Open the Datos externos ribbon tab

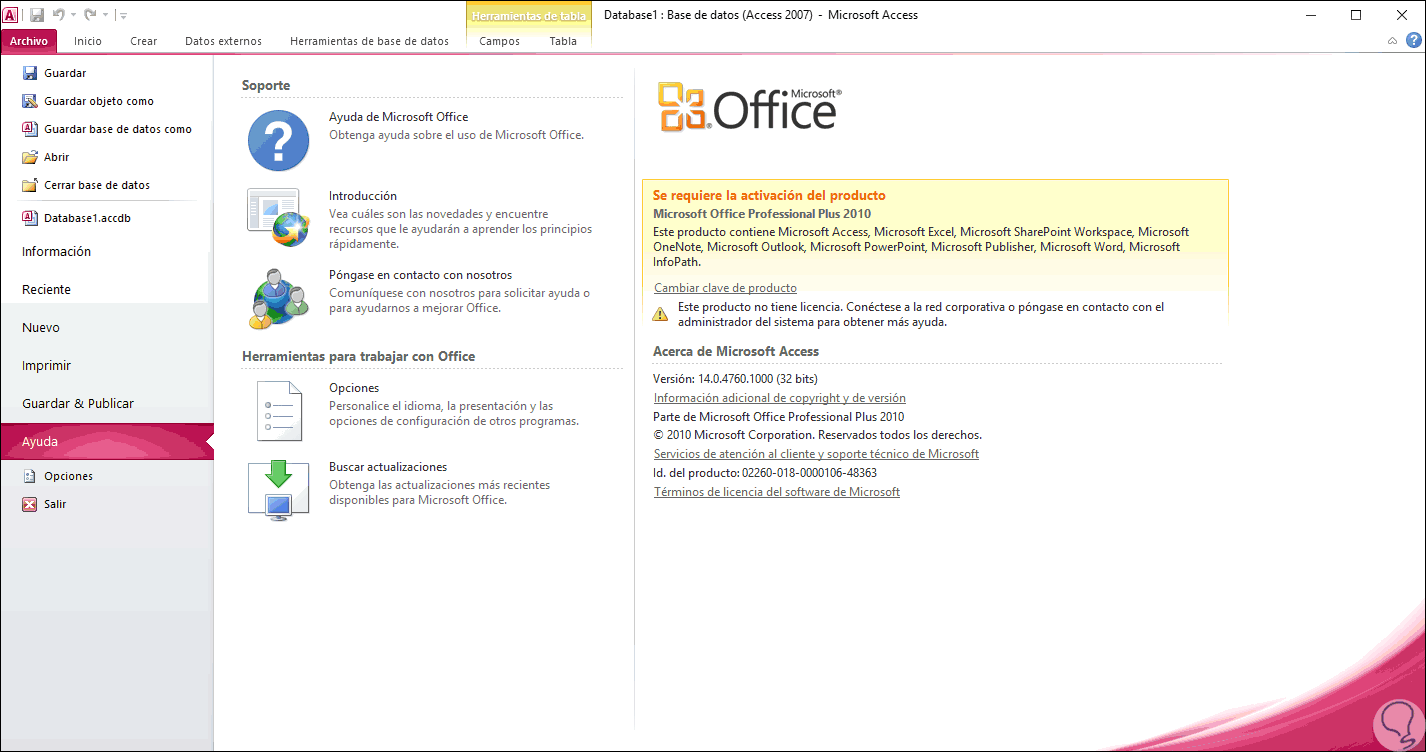click(224, 41)
